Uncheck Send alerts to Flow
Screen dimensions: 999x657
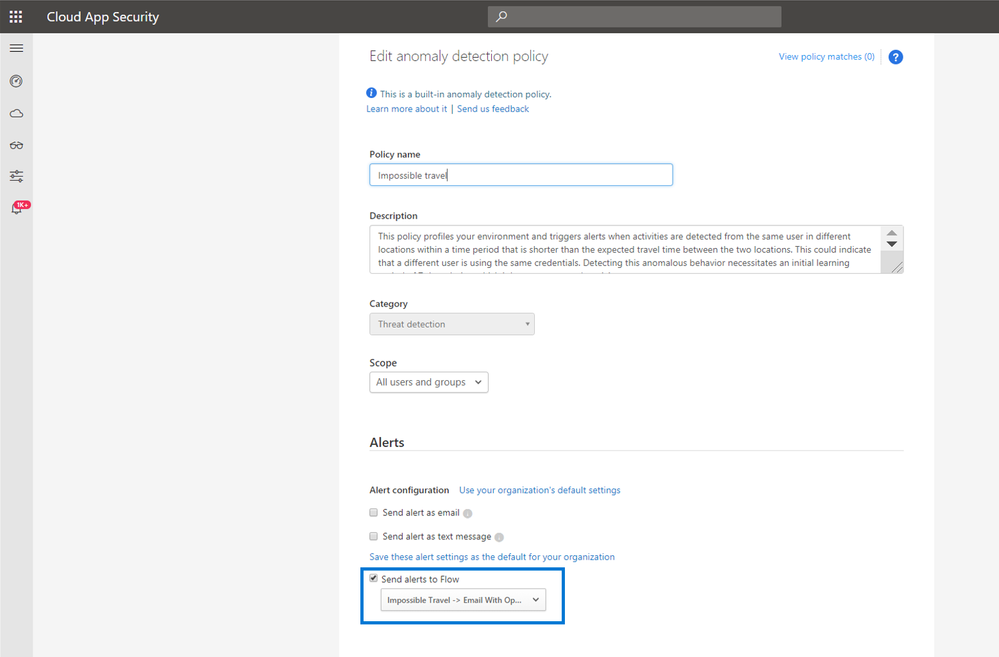click(374, 579)
